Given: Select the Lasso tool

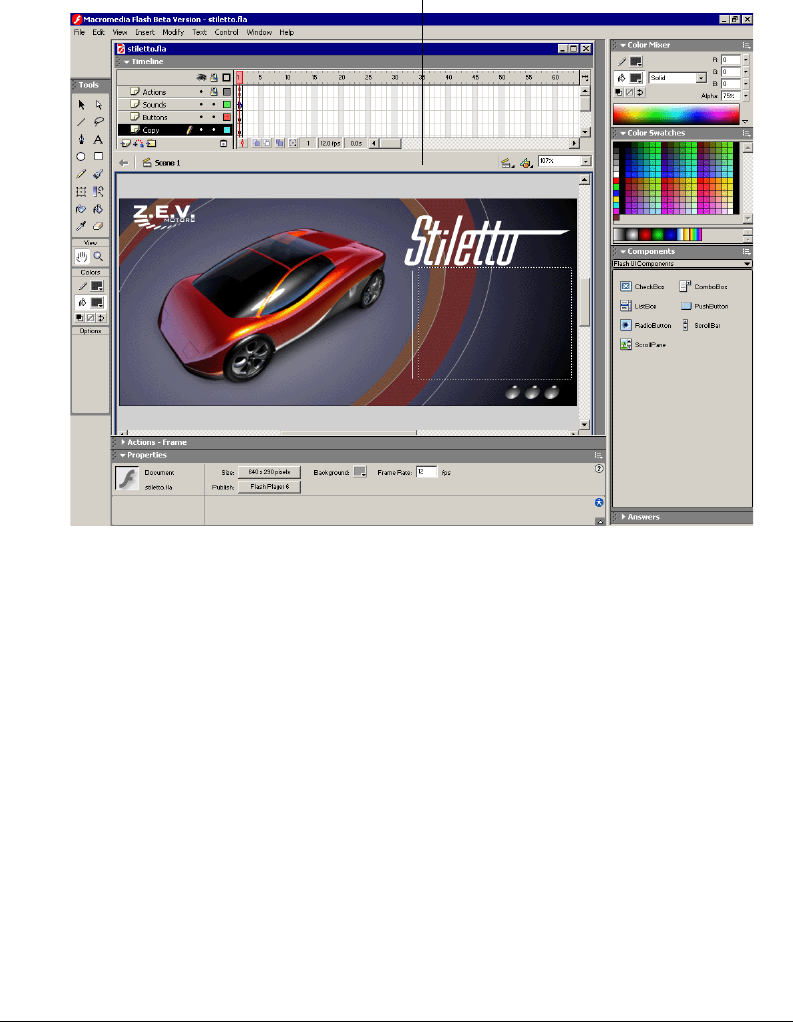Looking at the screenshot, I should point(98,122).
